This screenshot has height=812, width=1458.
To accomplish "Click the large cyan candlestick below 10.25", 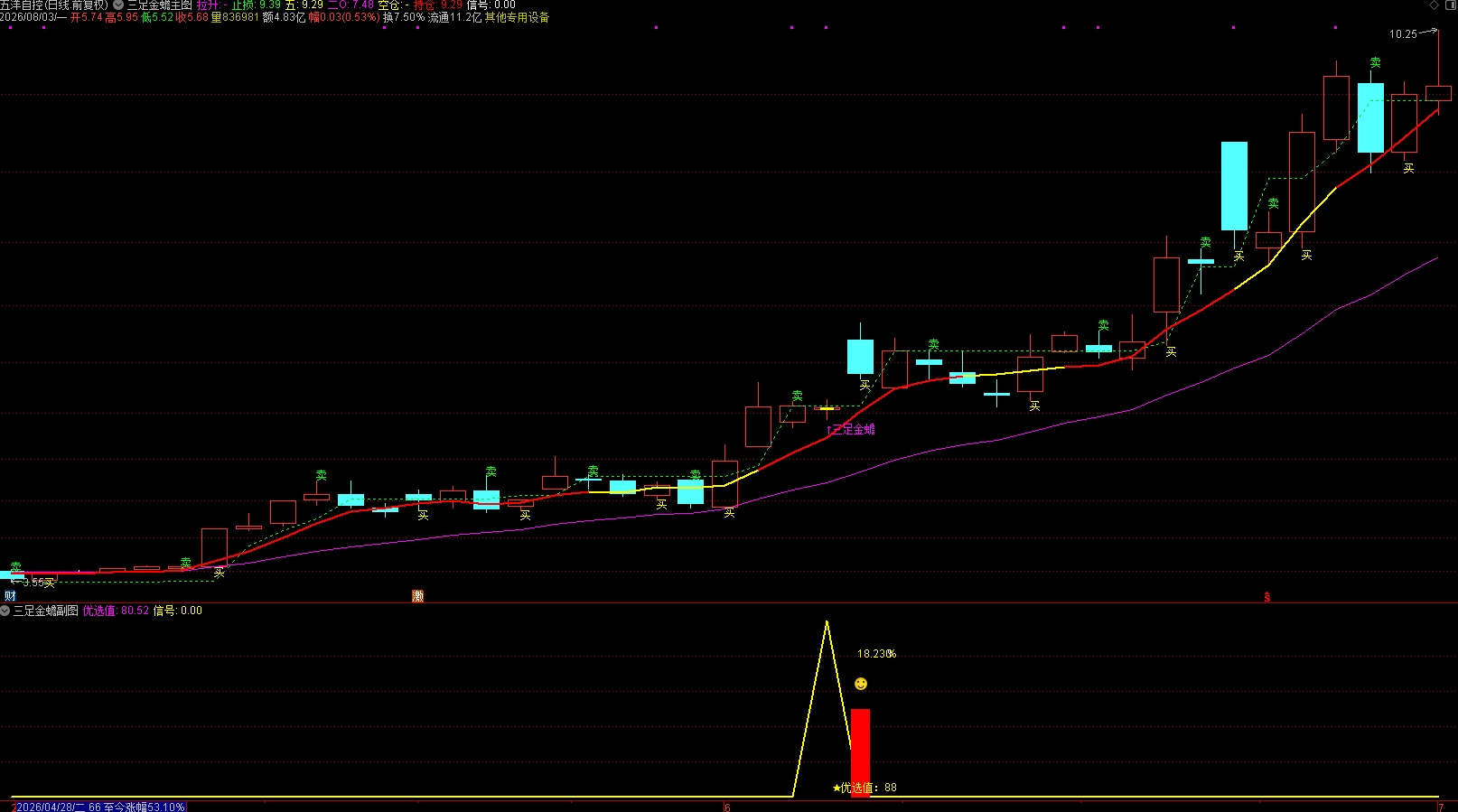I will 1370,117.
